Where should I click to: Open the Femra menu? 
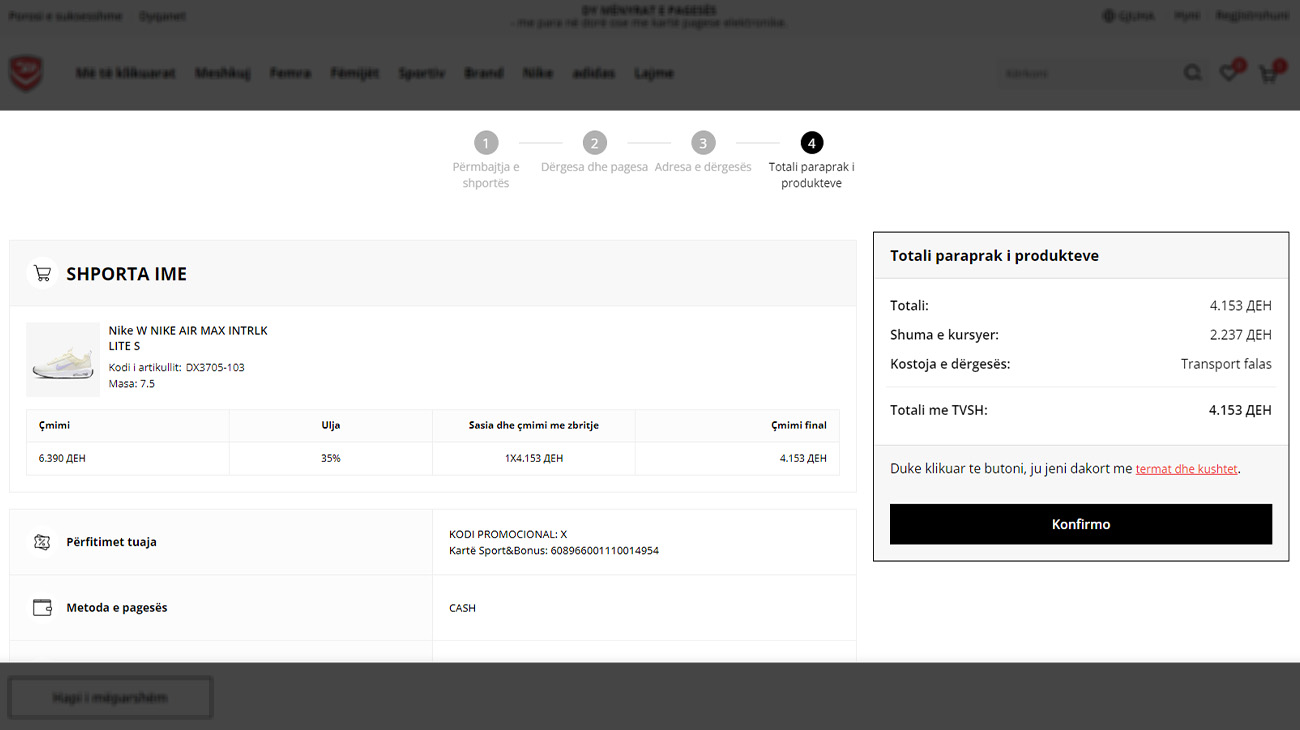tap(290, 73)
